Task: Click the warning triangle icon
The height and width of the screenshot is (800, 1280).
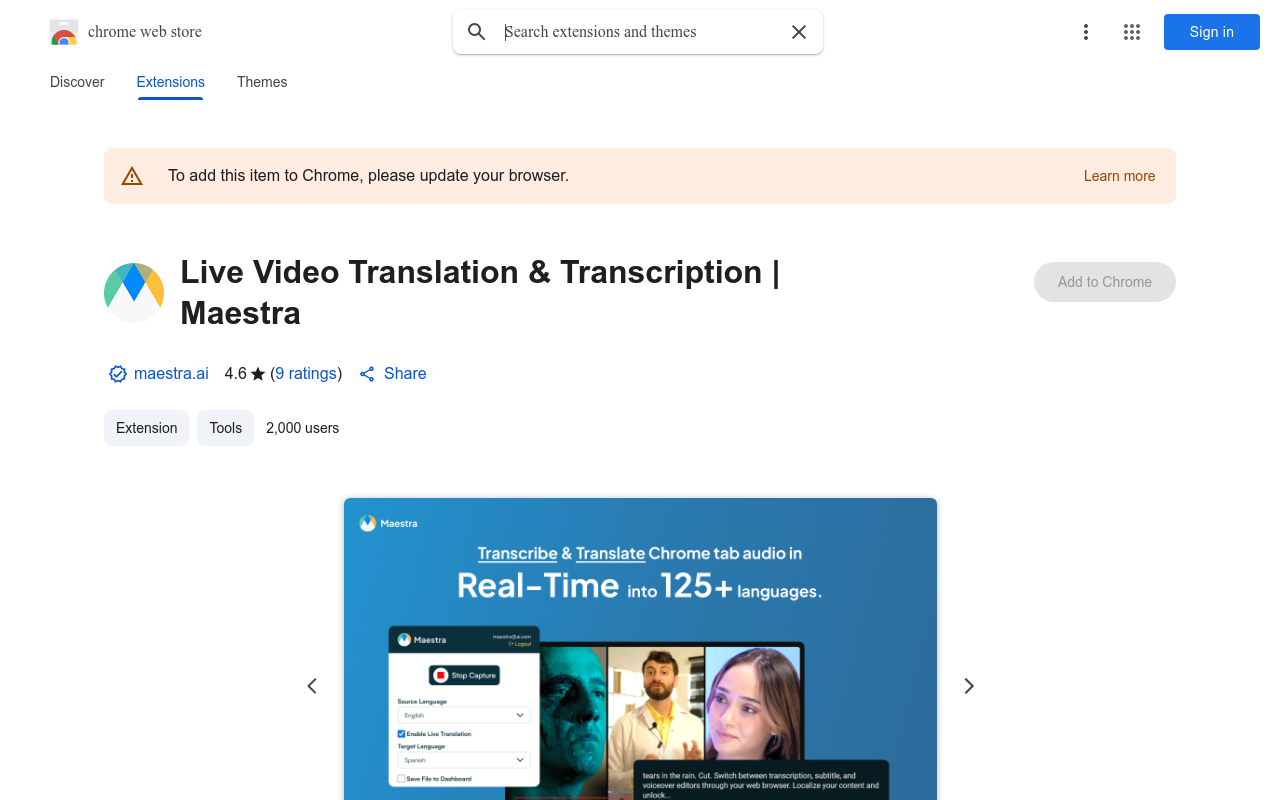Action: (x=132, y=176)
